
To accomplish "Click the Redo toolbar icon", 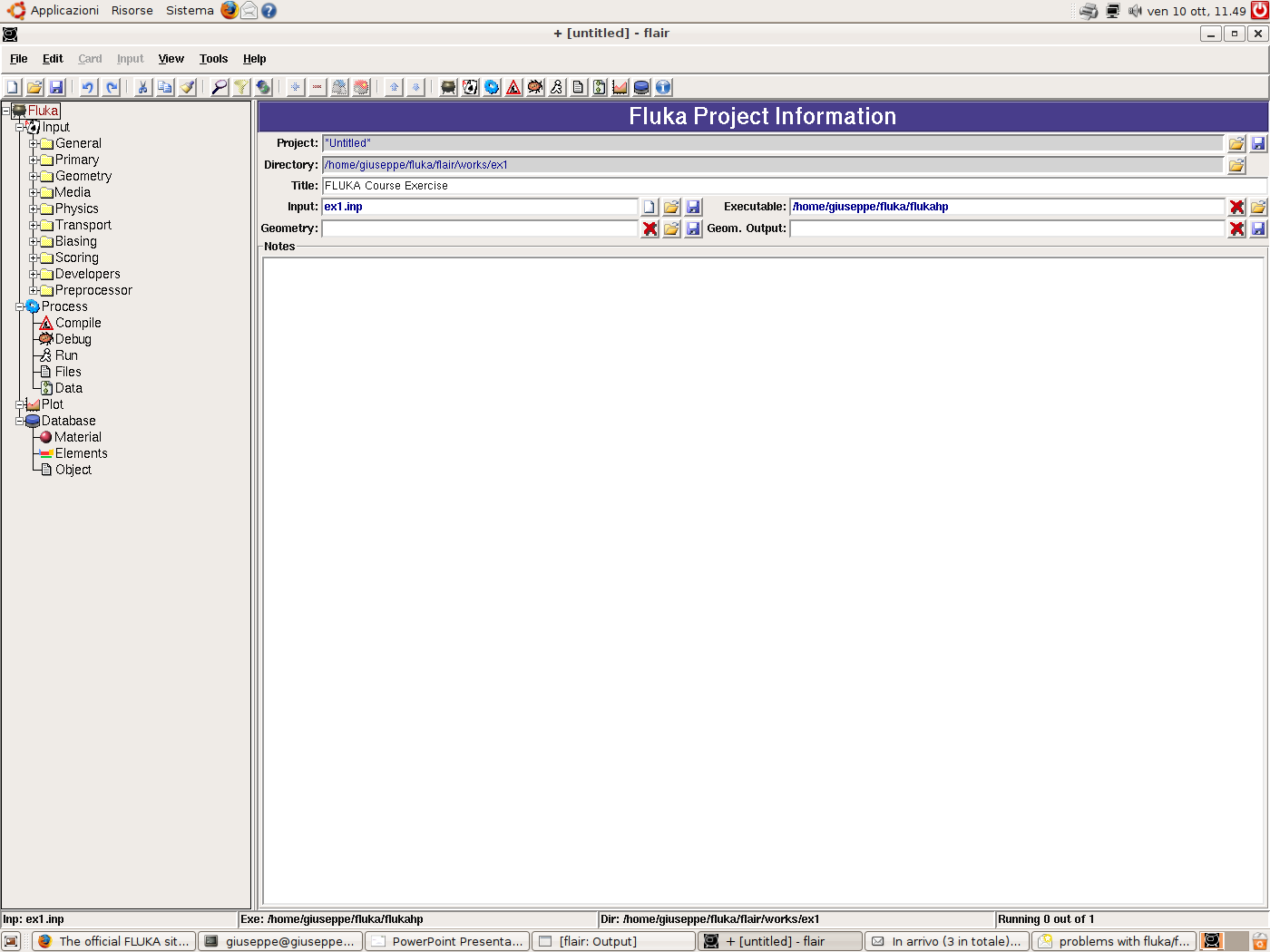I will [x=112, y=87].
